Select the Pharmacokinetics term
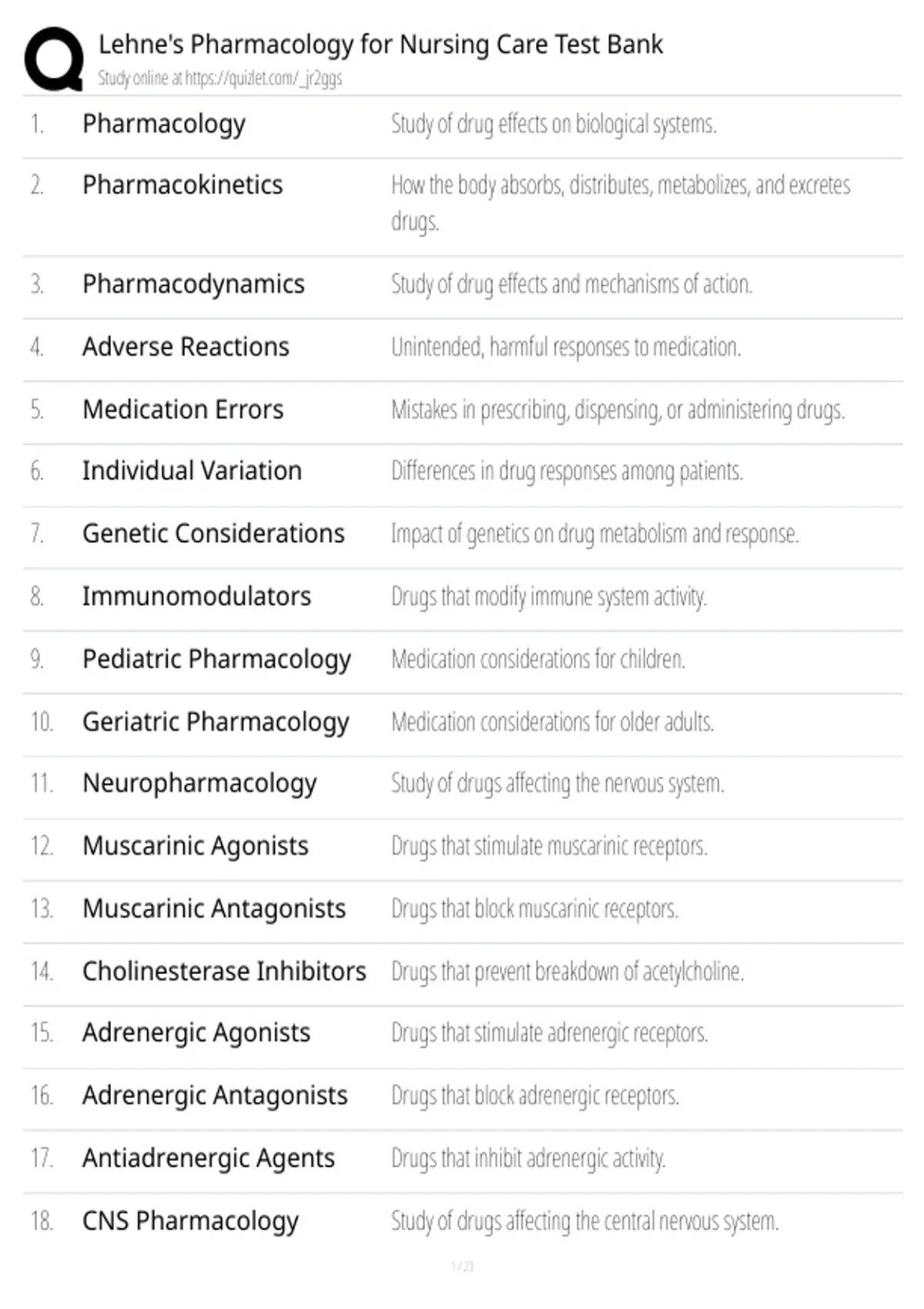 [x=182, y=185]
